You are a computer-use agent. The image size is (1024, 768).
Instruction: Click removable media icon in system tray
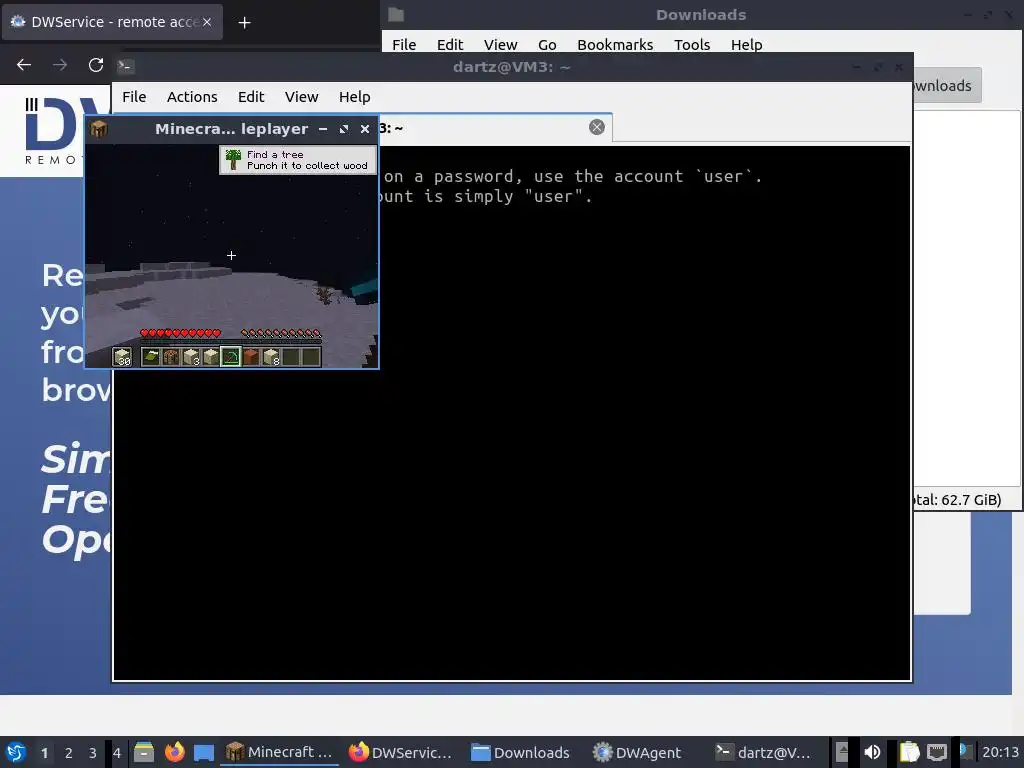pos(842,752)
